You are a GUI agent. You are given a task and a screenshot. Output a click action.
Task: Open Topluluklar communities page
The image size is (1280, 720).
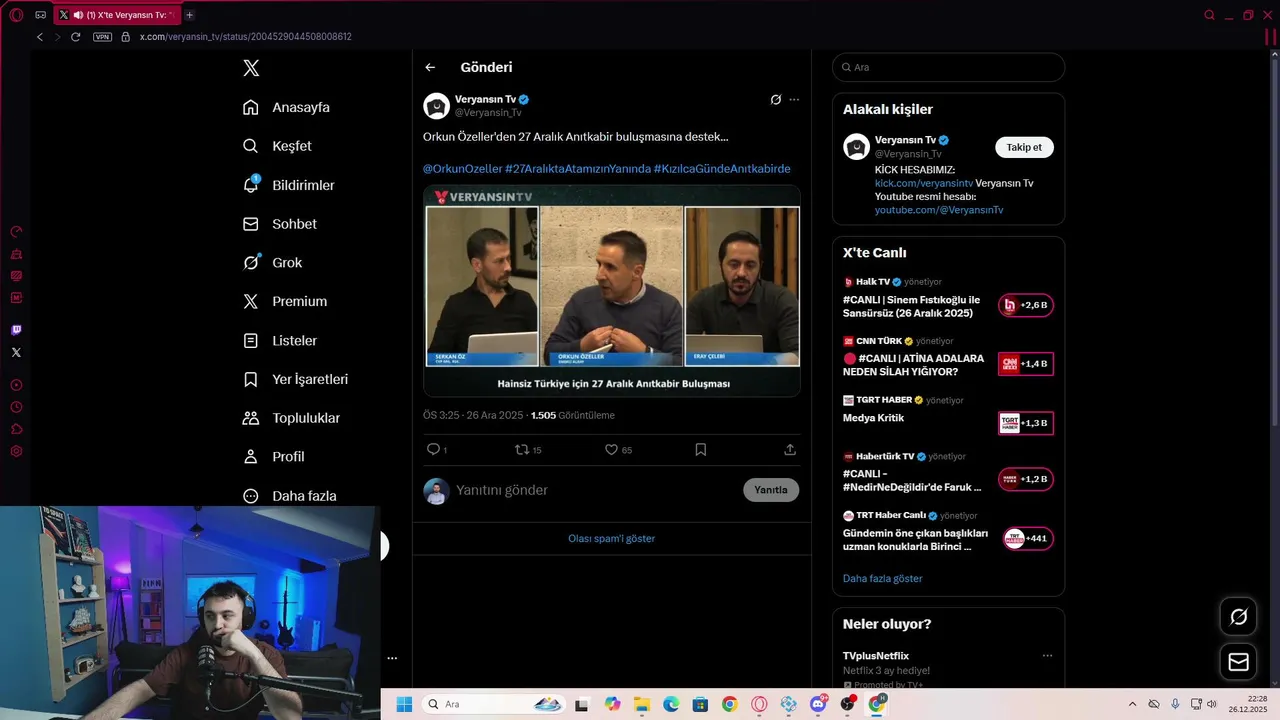(292, 418)
